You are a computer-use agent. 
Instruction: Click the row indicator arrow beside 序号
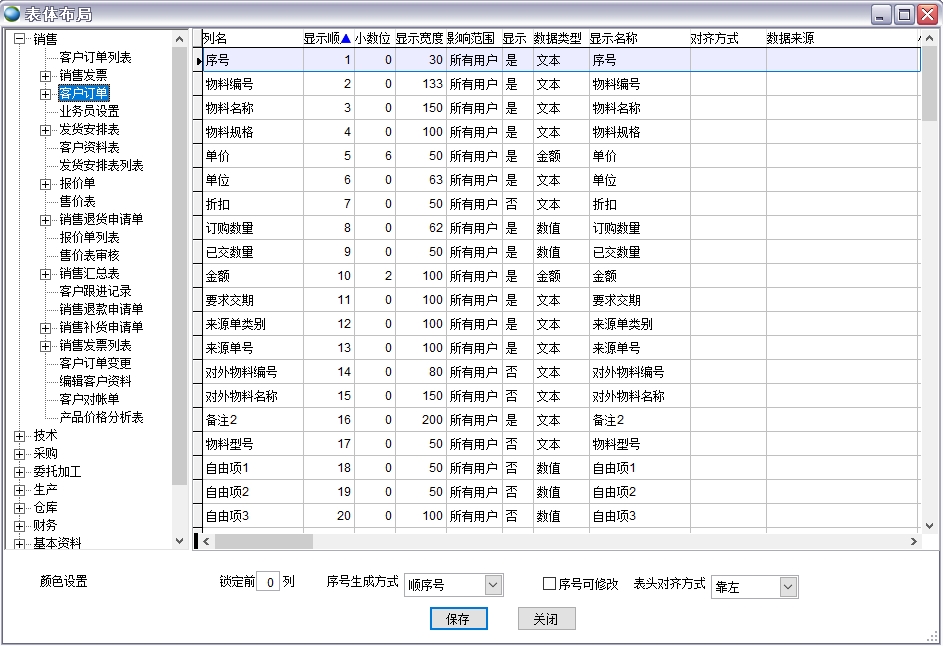pos(198,61)
